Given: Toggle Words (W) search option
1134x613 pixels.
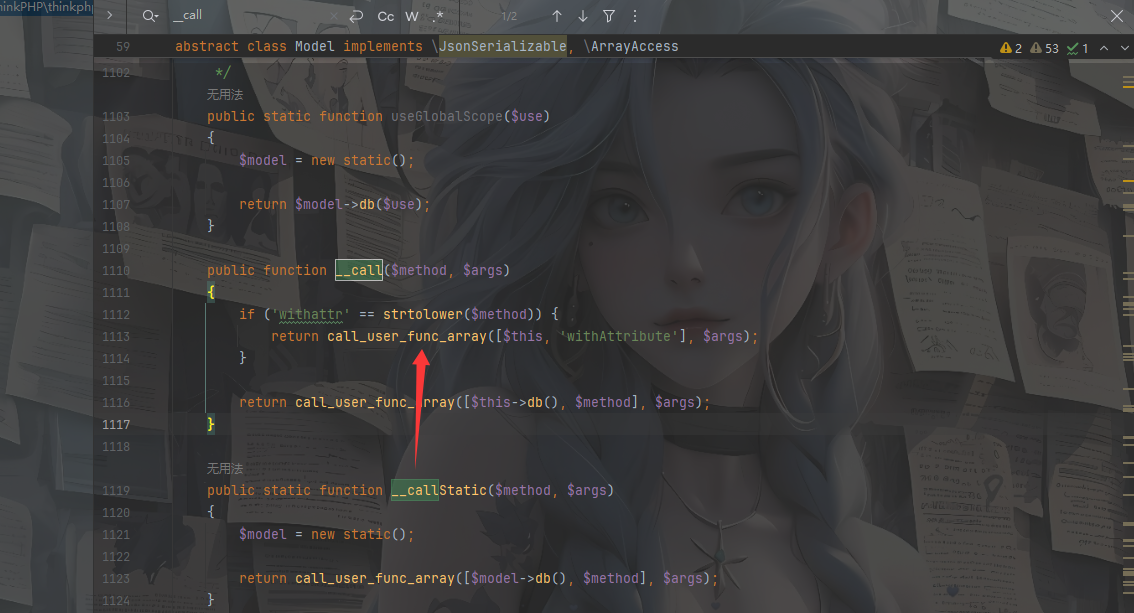Looking at the screenshot, I should click(x=412, y=16).
